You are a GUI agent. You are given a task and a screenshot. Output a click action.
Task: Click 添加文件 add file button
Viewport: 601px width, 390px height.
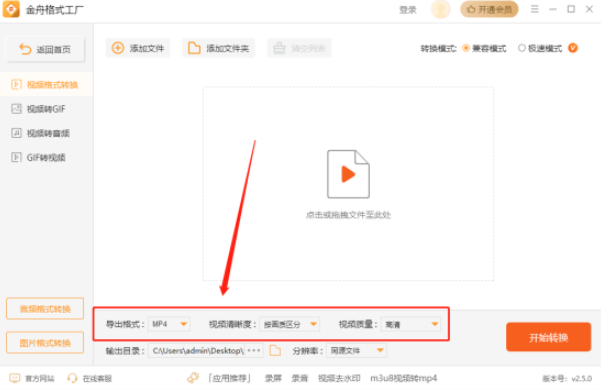(138, 48)
